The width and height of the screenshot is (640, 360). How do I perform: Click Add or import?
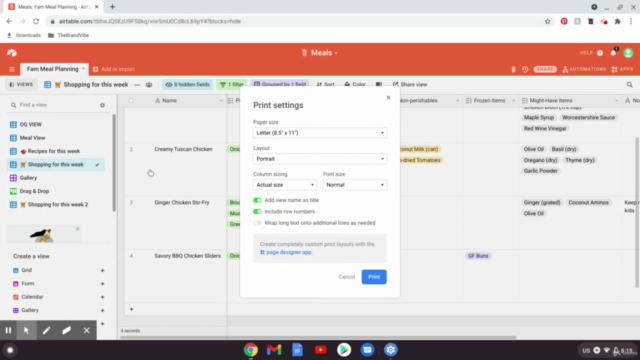pos(114,69)
